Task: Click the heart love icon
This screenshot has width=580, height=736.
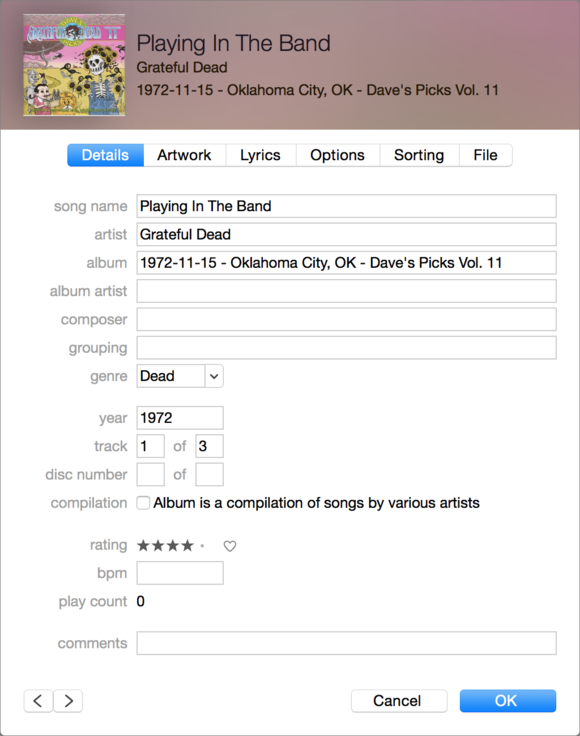Action: (x=229, y=546)
